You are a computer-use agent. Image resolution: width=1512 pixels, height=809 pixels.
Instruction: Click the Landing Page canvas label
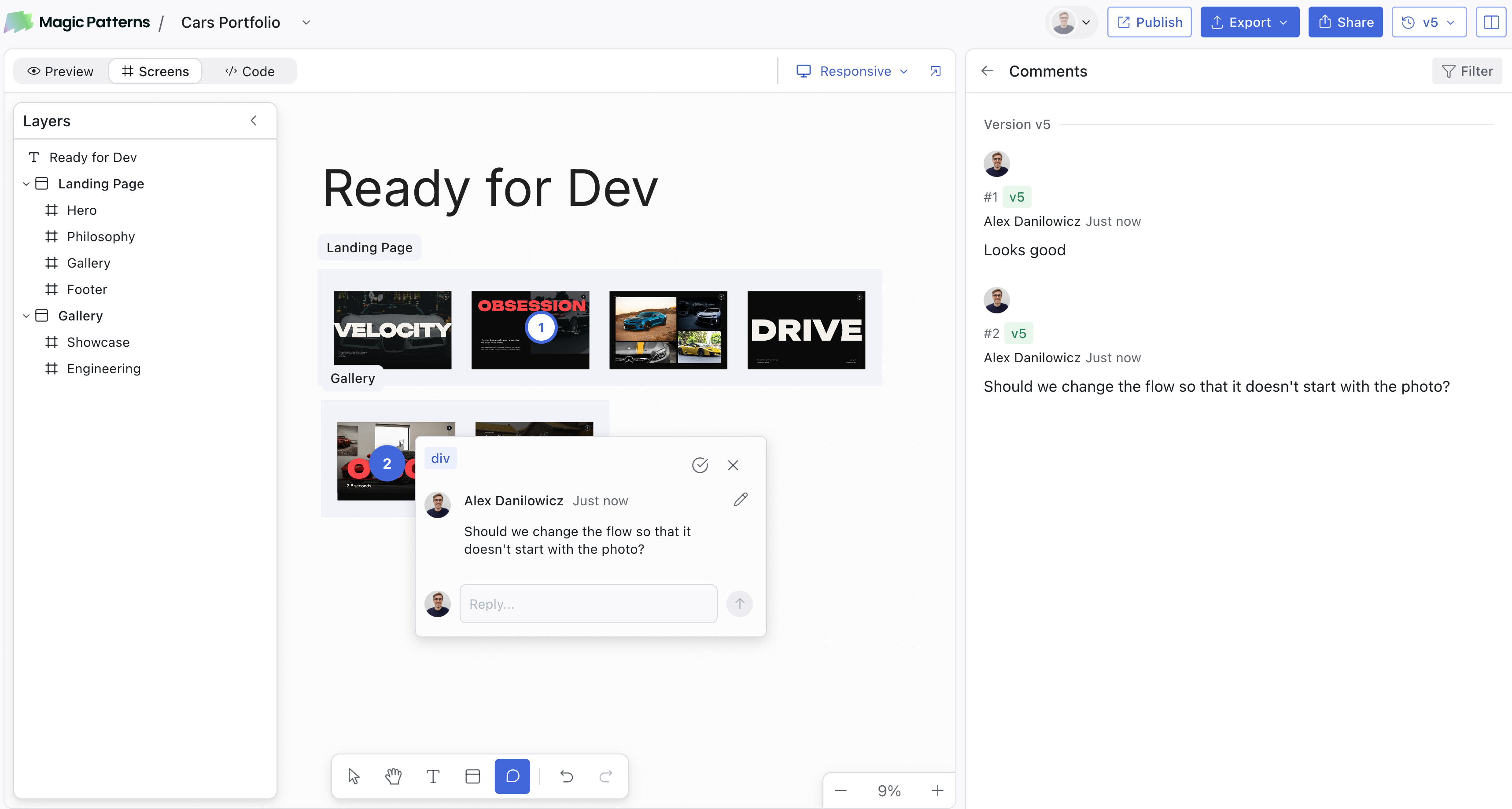tap(369, 247)
